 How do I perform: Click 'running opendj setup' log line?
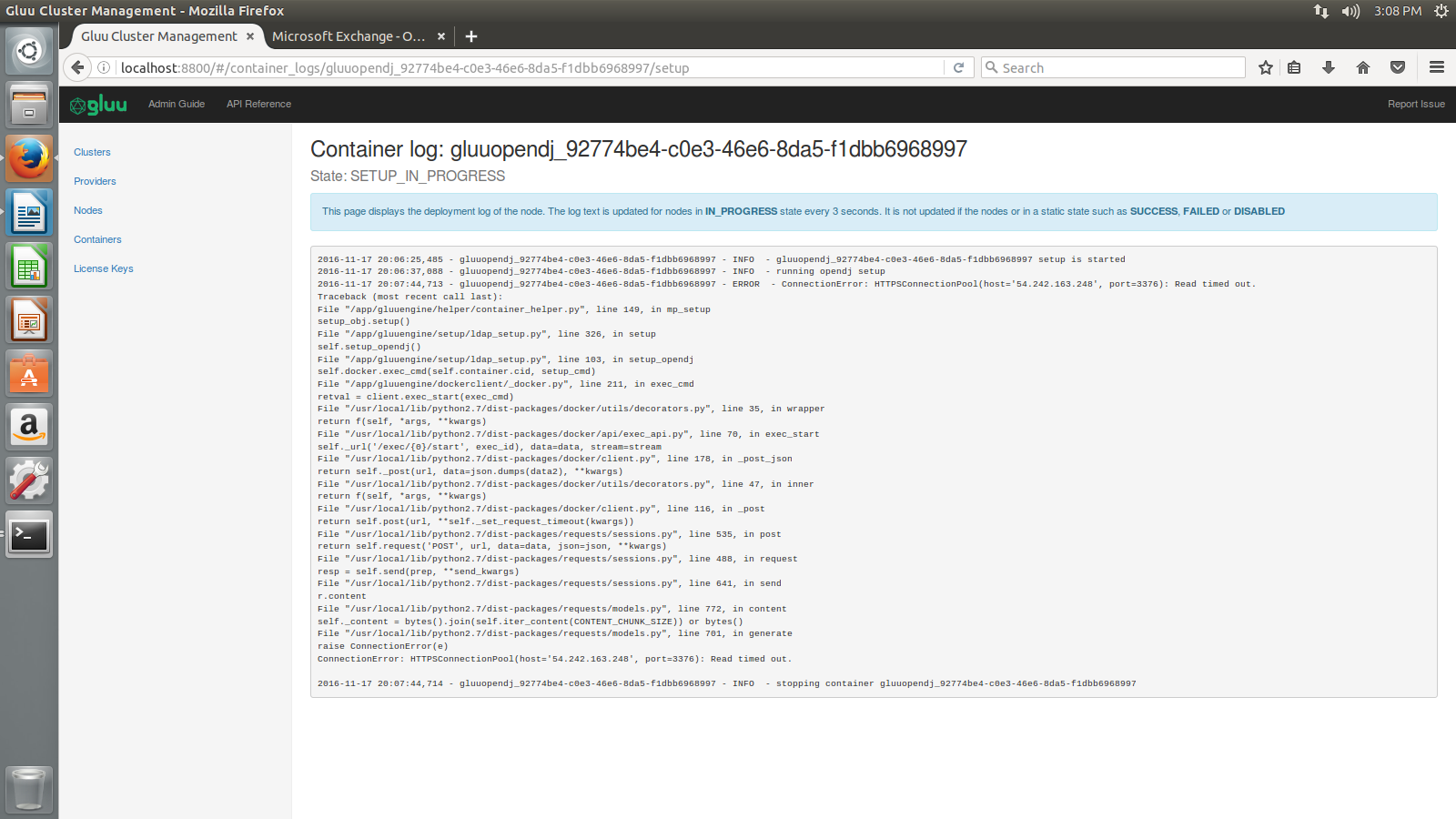[x=602, y=271]
